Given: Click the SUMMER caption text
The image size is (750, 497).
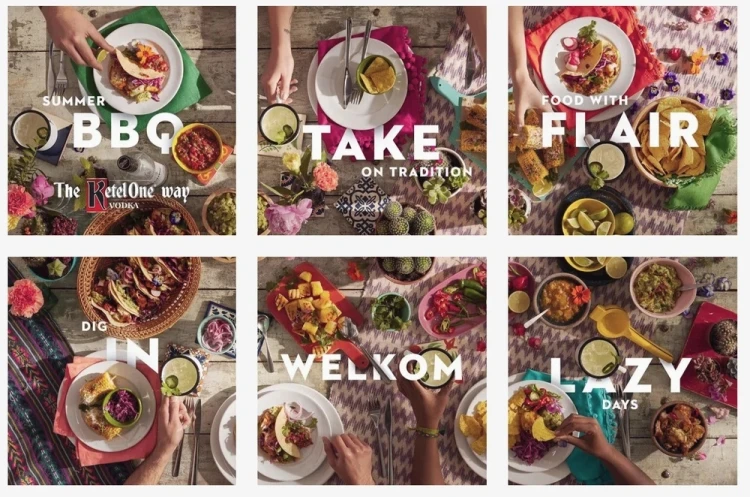Looking at the screenshot, I should (74, 101).
